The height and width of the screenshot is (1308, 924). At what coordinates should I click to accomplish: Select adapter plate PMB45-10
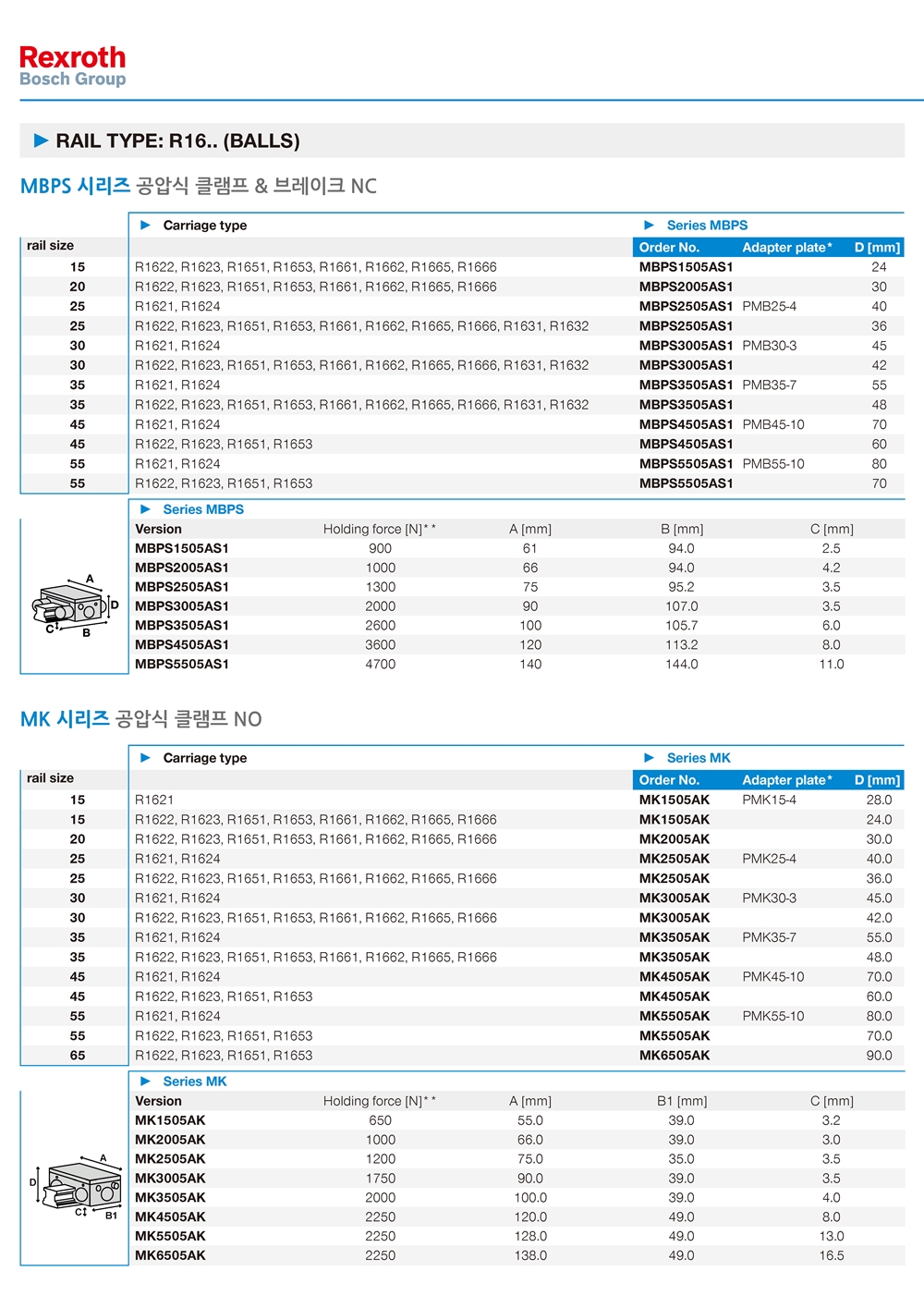773,424
